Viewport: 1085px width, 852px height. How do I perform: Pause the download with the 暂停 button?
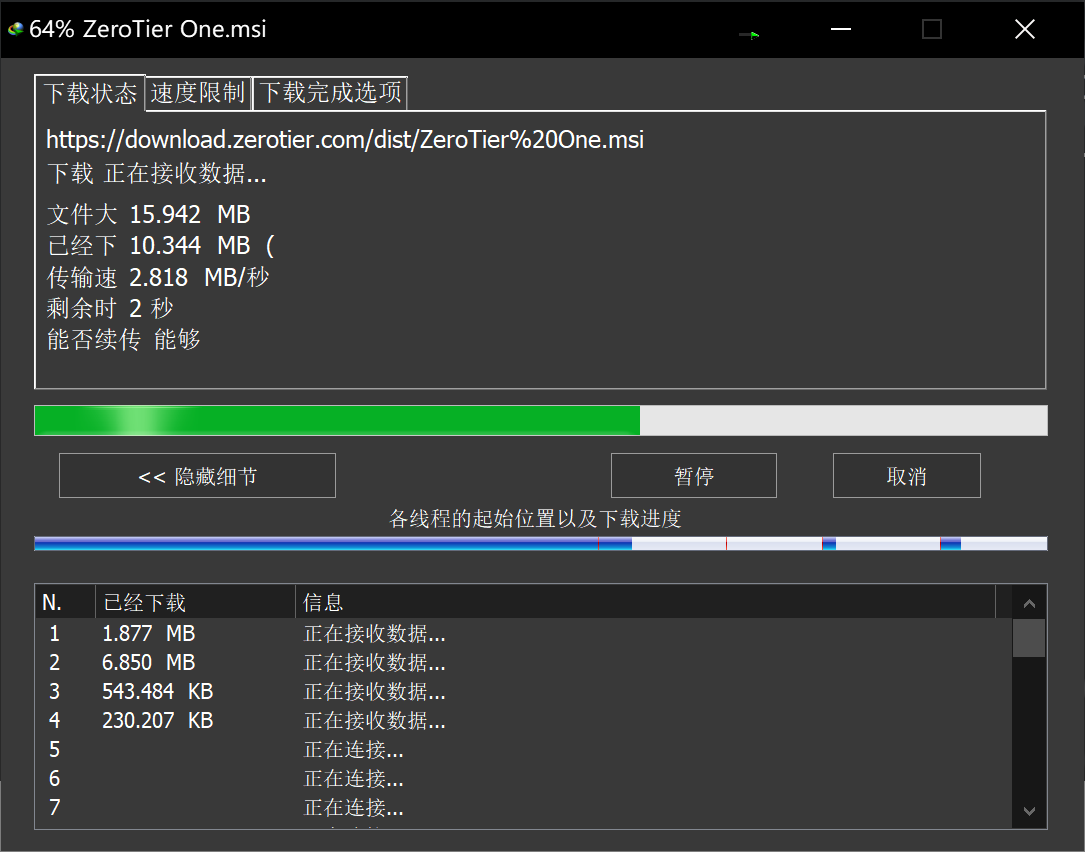(x=693, y=476)
